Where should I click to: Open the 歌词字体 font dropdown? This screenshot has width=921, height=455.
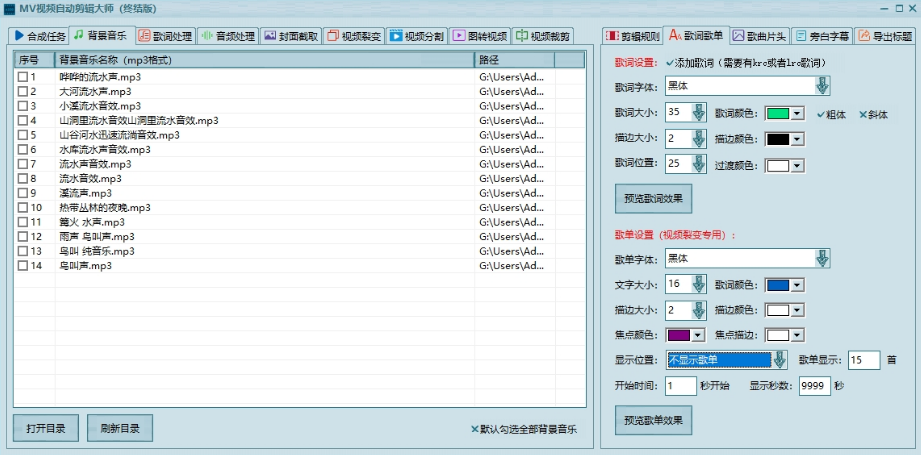click(822, 87)
